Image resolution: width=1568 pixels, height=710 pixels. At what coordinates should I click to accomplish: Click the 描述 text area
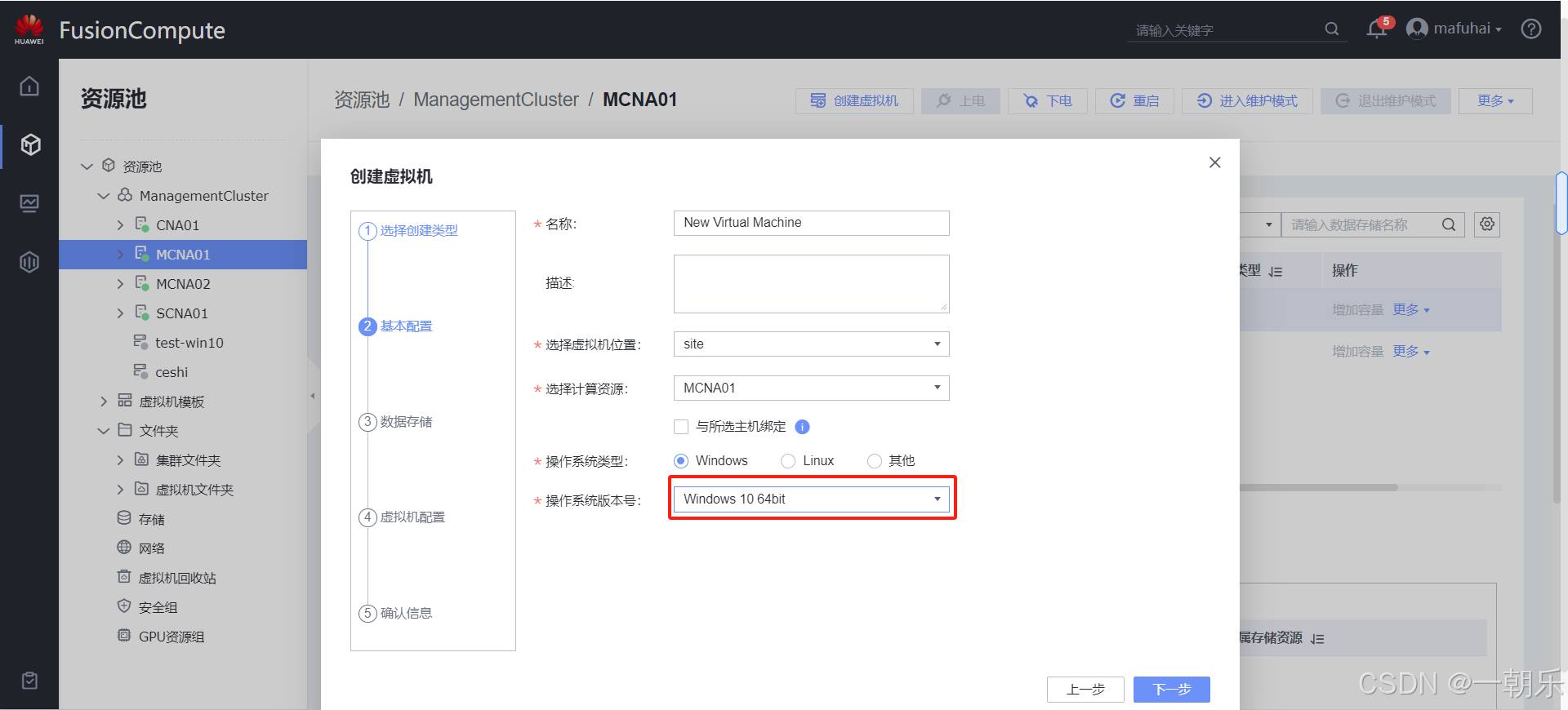tap(812, 284)
